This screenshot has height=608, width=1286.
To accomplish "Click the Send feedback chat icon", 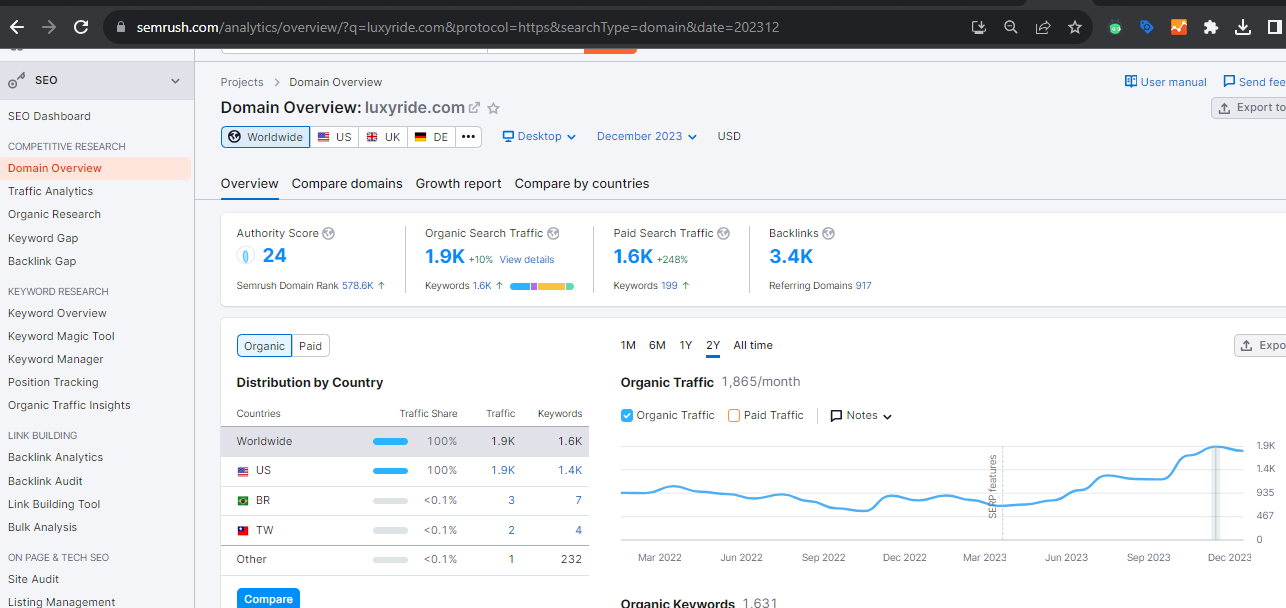I will click(1229, 82).
